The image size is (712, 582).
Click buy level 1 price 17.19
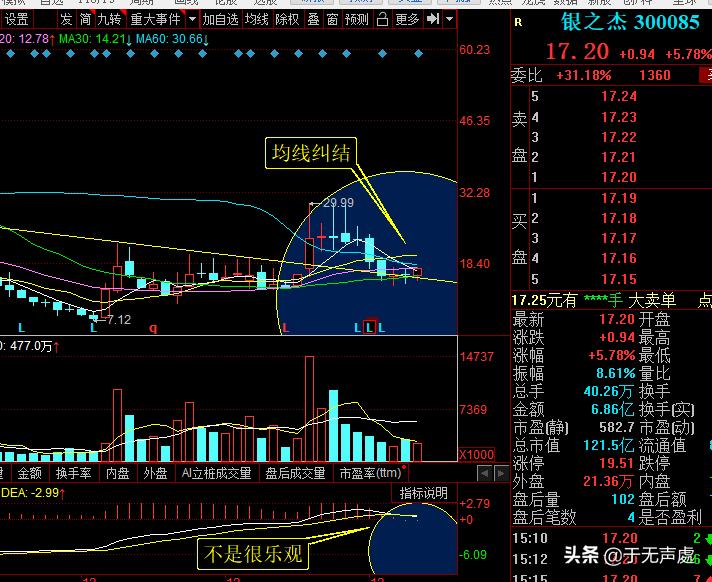coord(619,198)
